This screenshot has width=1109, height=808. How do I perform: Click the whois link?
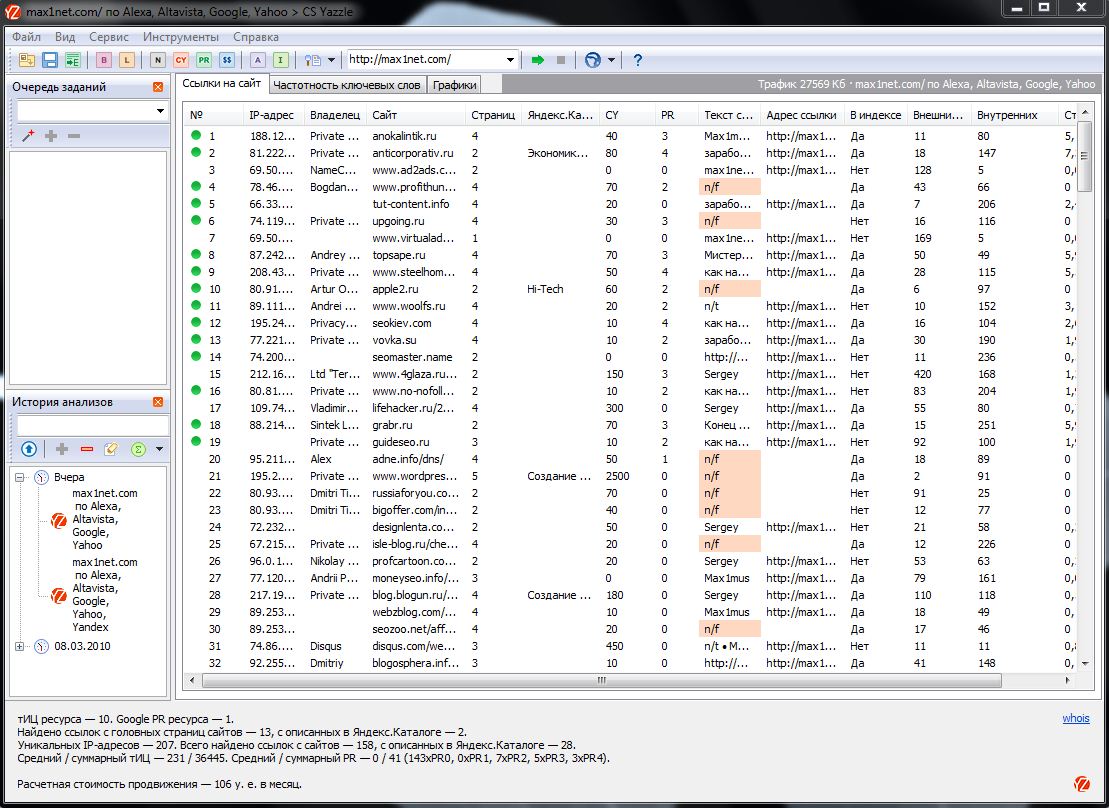[1076, 718]
